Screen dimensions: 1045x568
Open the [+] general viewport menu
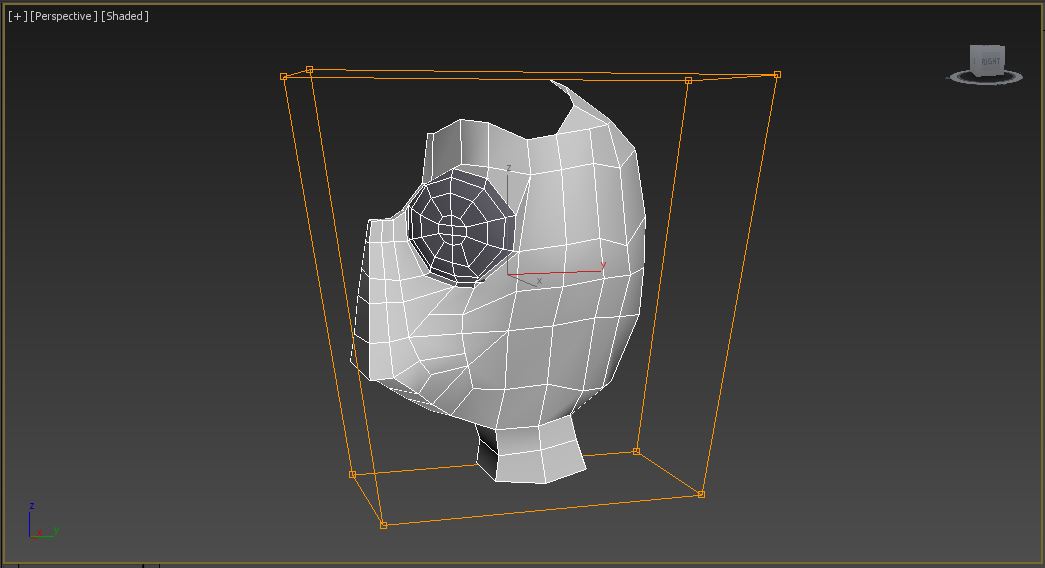point(17,17)
